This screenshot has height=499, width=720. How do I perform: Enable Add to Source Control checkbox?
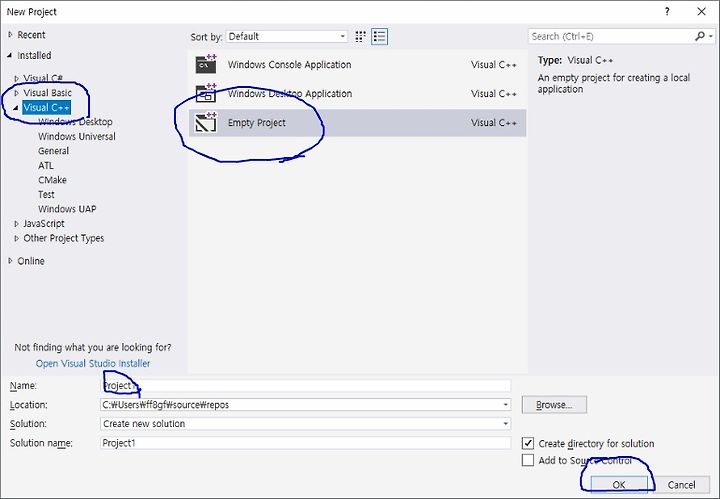(528, 460)
